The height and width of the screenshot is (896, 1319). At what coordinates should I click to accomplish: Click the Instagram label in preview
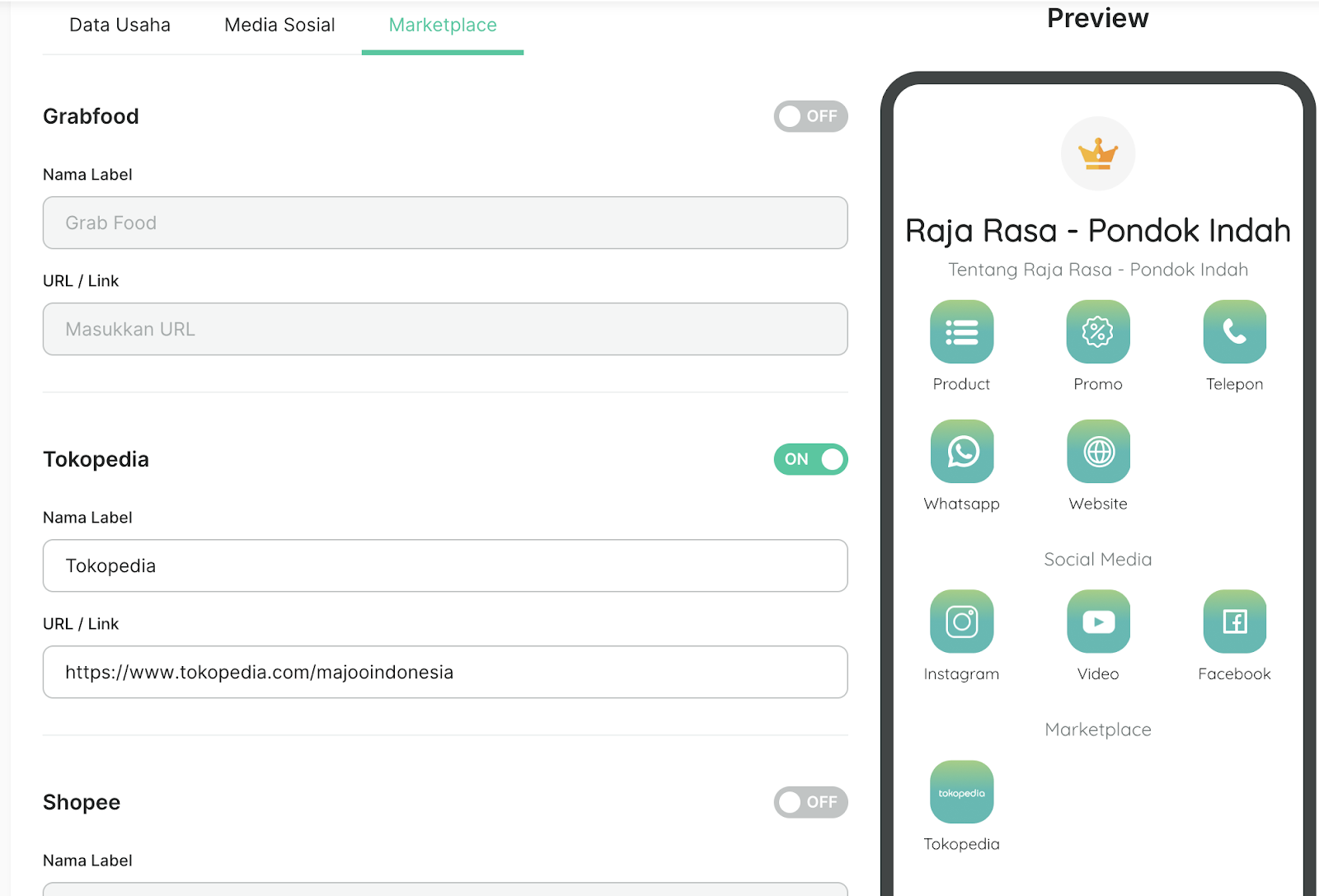(962, 674)
